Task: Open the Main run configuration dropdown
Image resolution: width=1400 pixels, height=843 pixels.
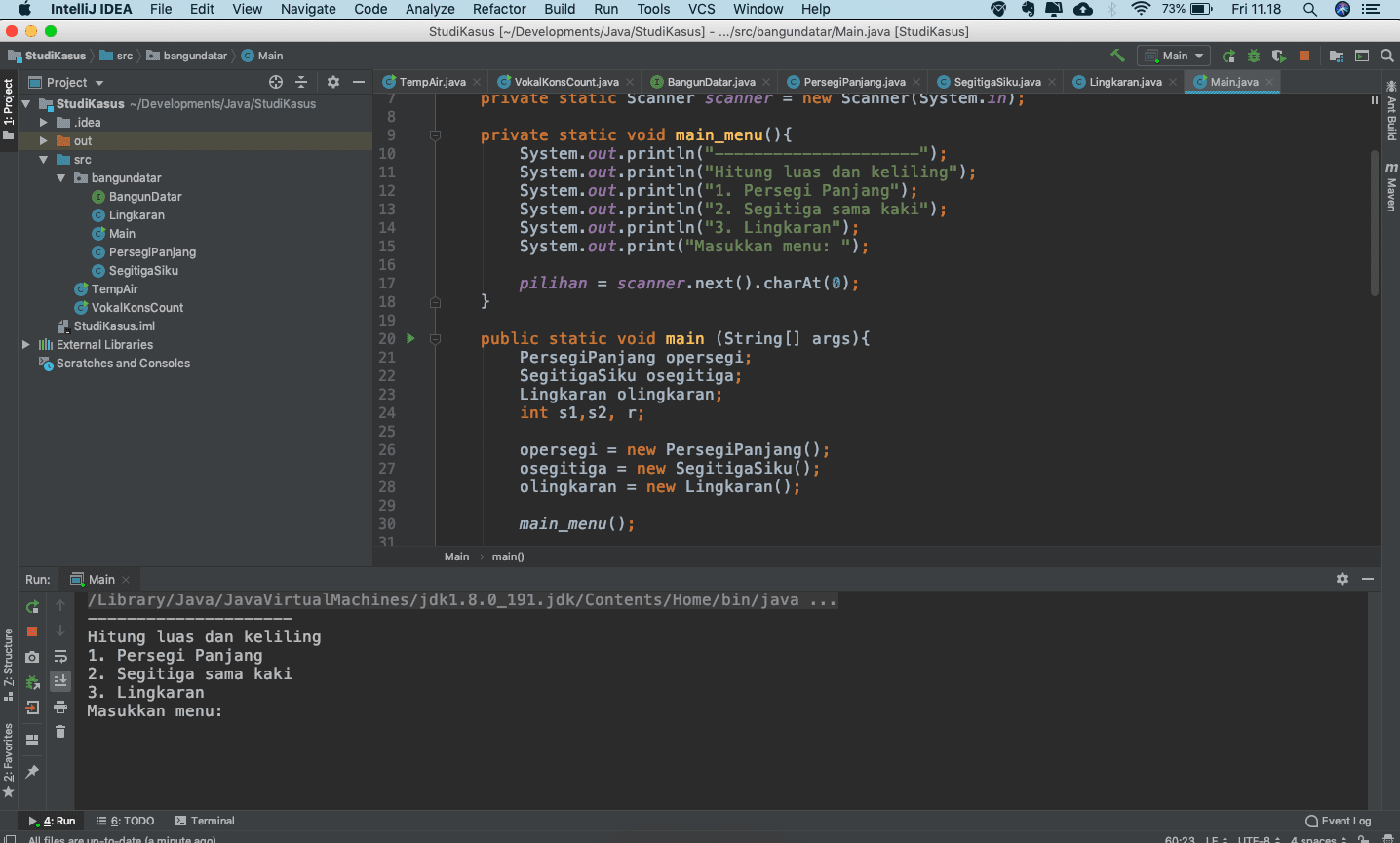Action: [x=1176, y=56]
